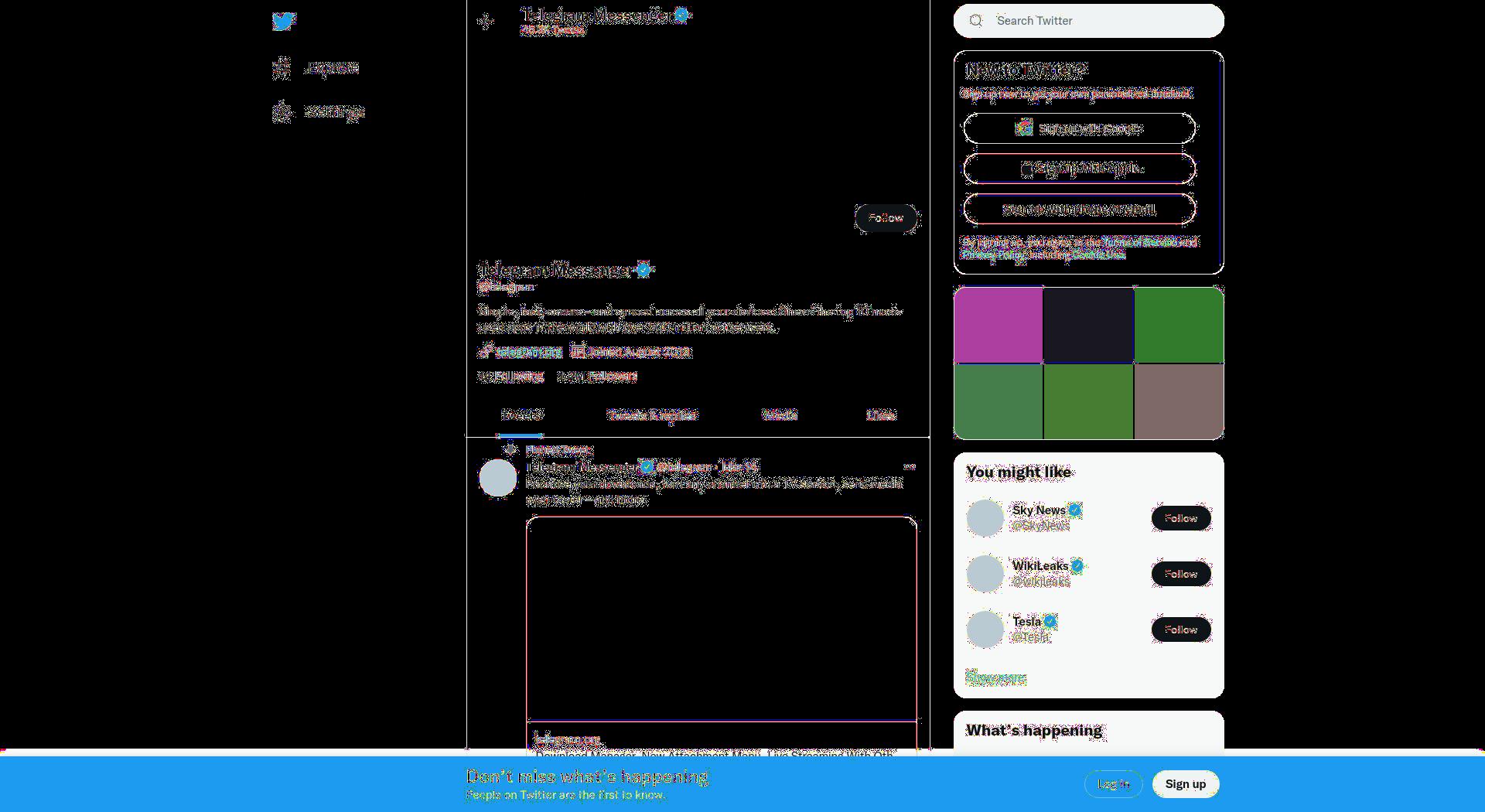Click the 'Don't miss what's happening' banner text
This screenshot has height=812, width=1485.
point(587,776)
